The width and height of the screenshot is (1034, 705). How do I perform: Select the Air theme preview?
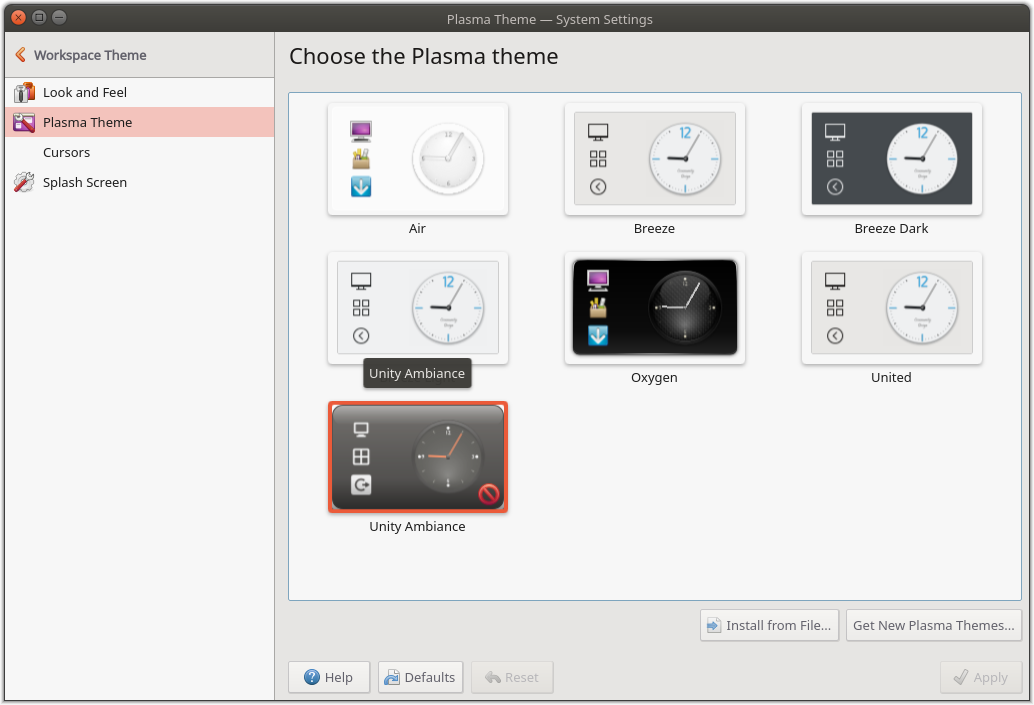417,158
